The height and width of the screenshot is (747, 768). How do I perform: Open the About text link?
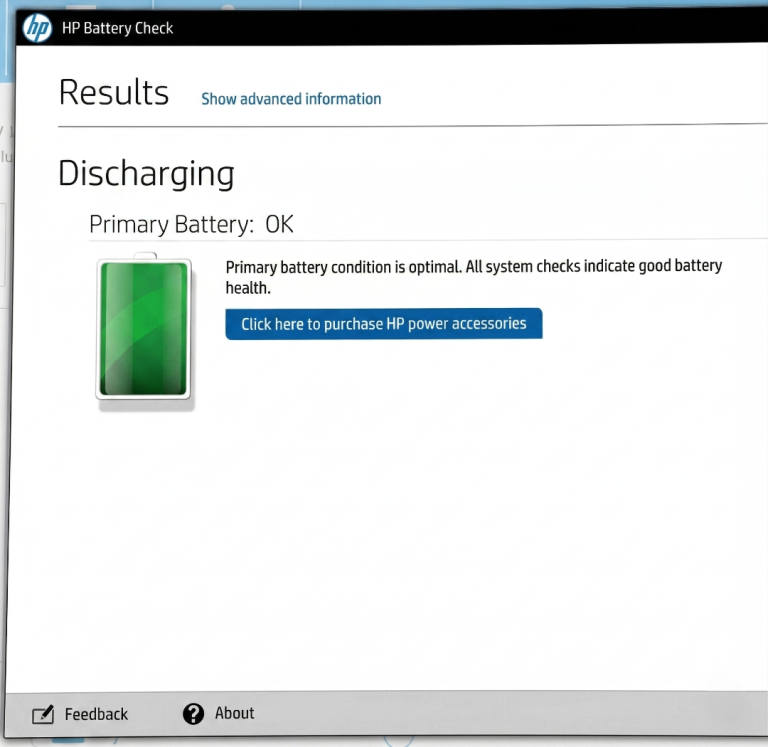(234, 713)
